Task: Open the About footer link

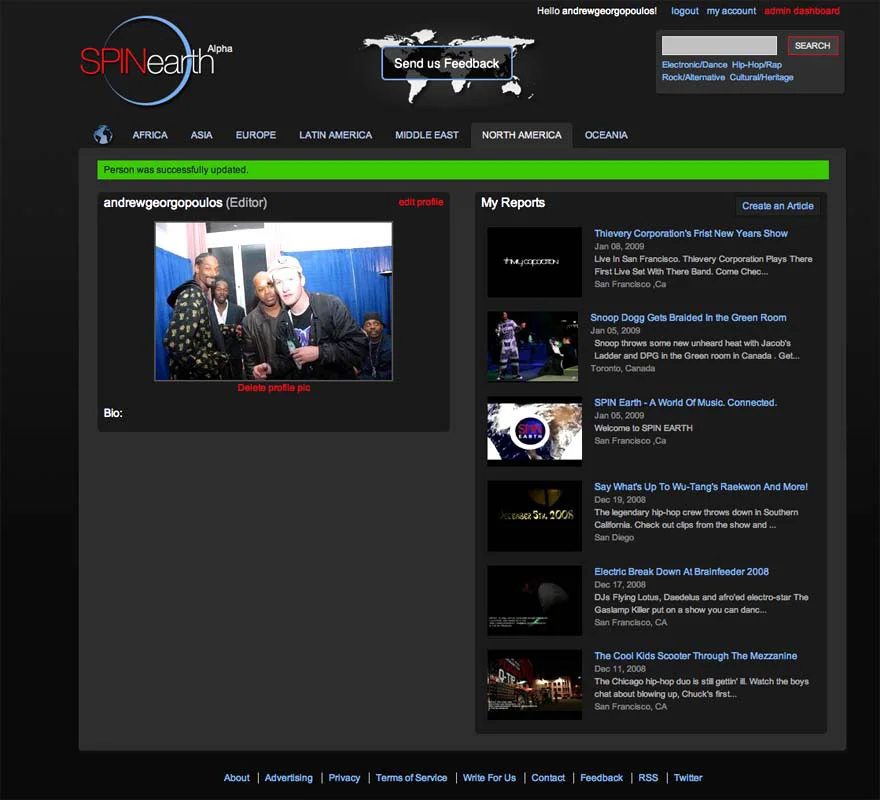Action: 236,778
